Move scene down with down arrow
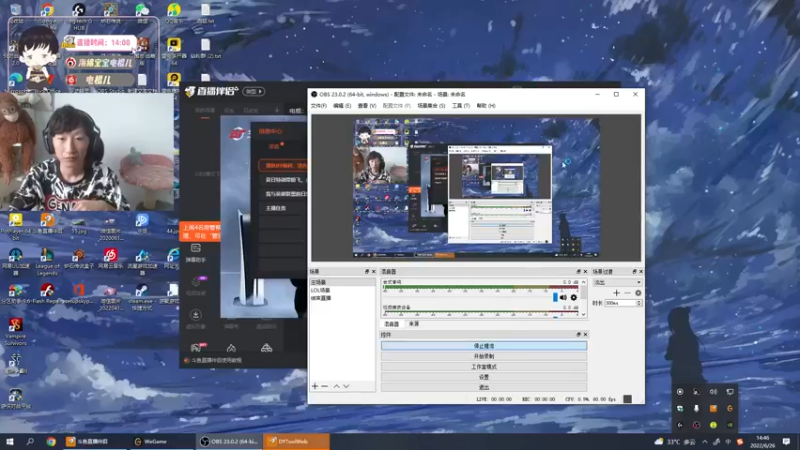The image size is (800, 450). (346, 386)
